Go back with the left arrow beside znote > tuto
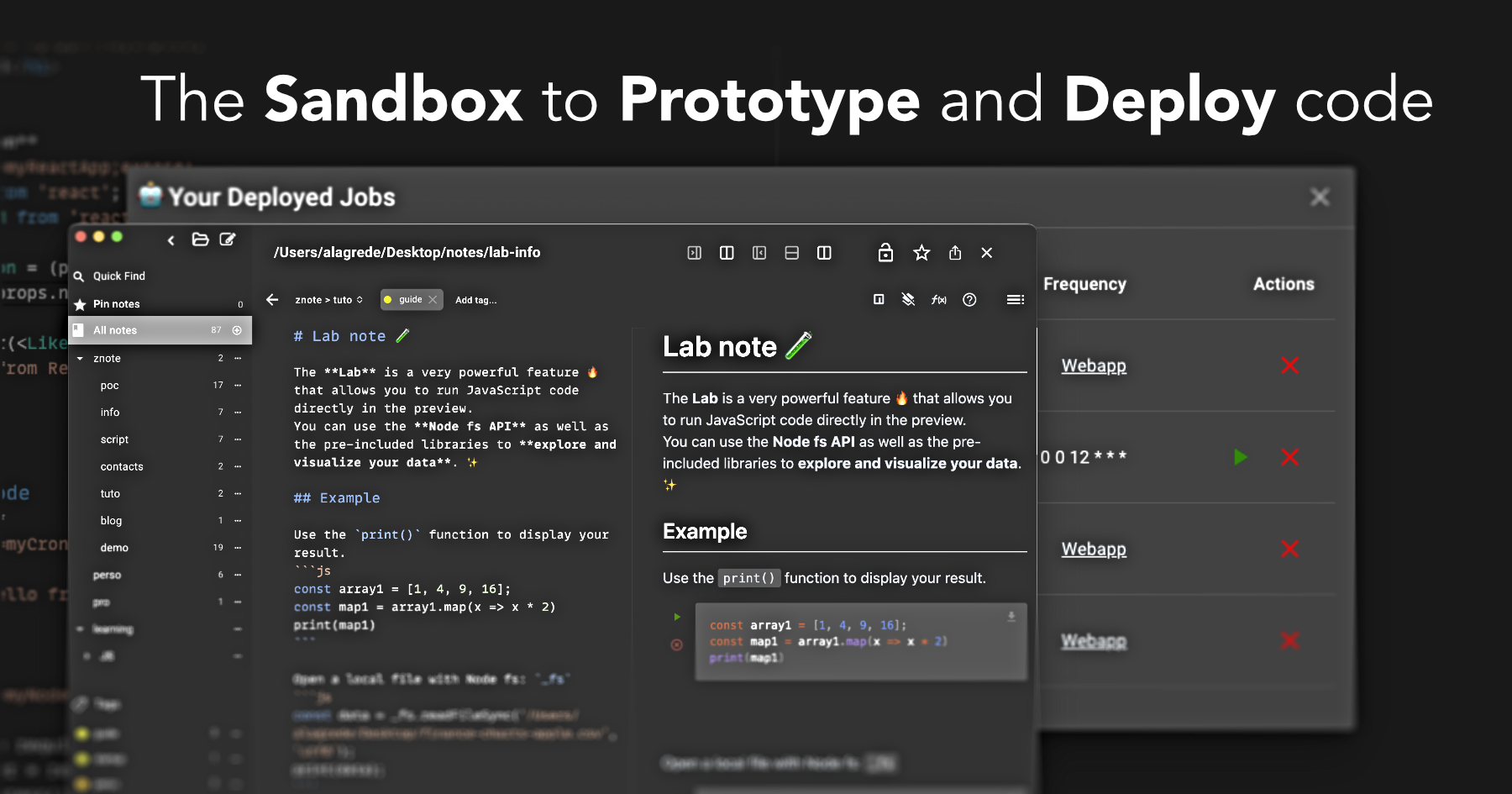Screen dimensions: 1512x794 (x=272, y=300)
